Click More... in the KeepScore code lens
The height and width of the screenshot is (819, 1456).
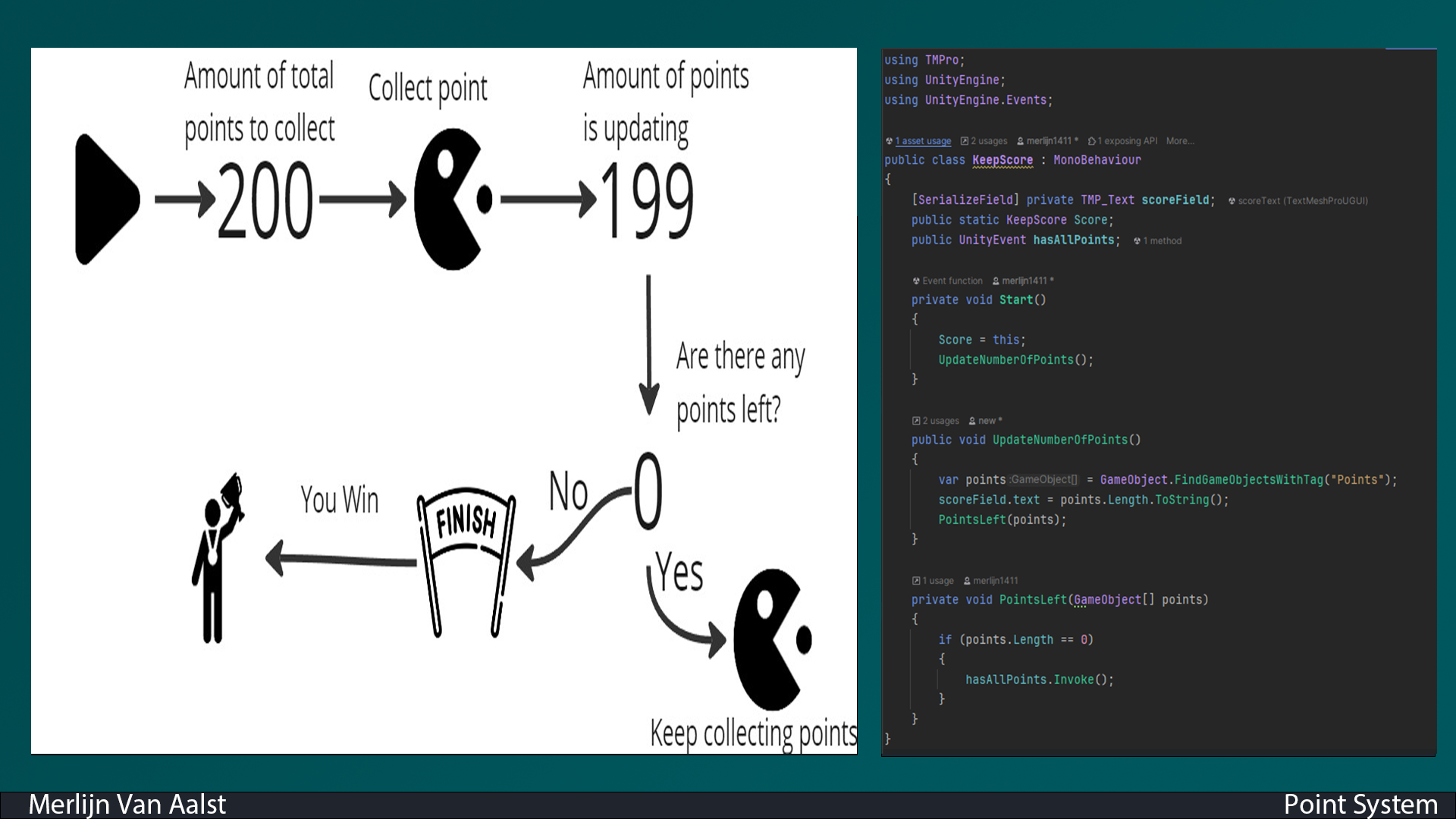(x=1180, y=141)
